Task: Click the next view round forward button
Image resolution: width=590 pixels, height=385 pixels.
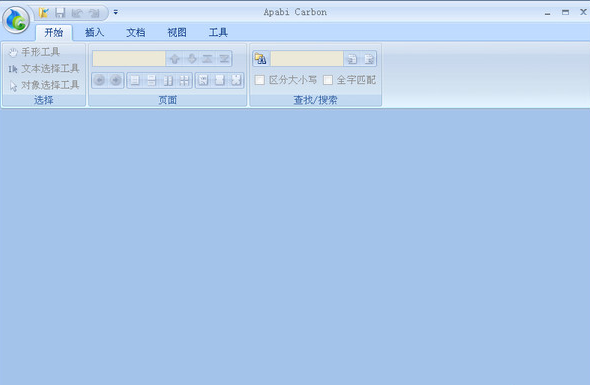Action: point(116,80)
